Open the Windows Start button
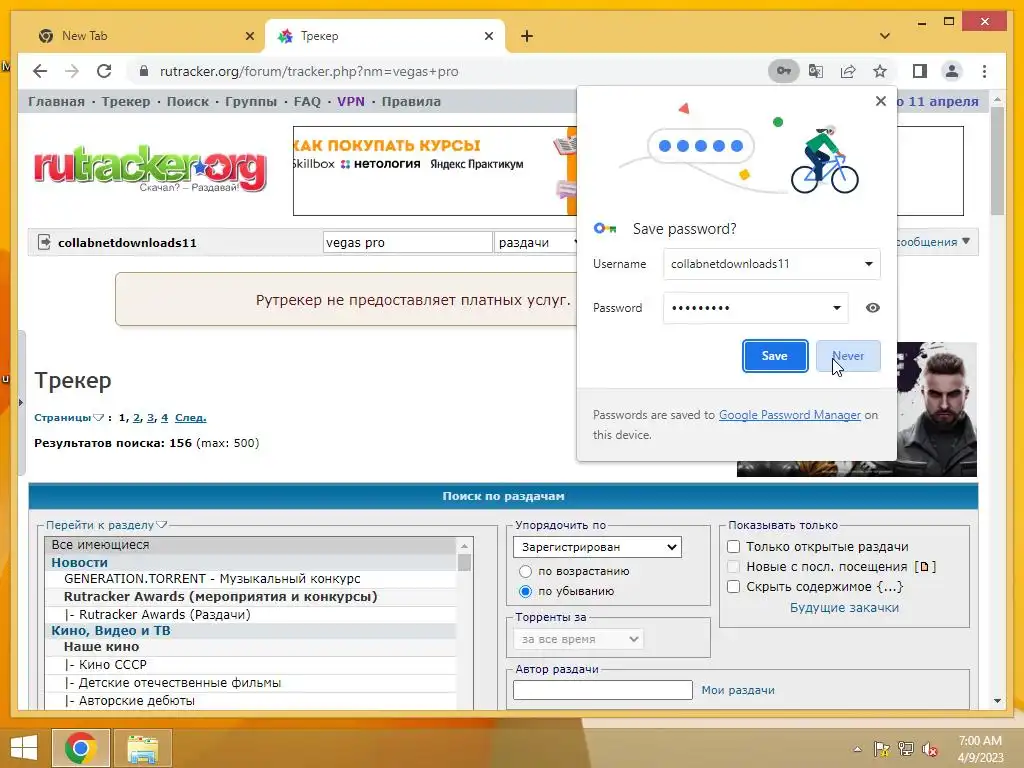Screen dimensions: 1024x768 tap(24, 748)
